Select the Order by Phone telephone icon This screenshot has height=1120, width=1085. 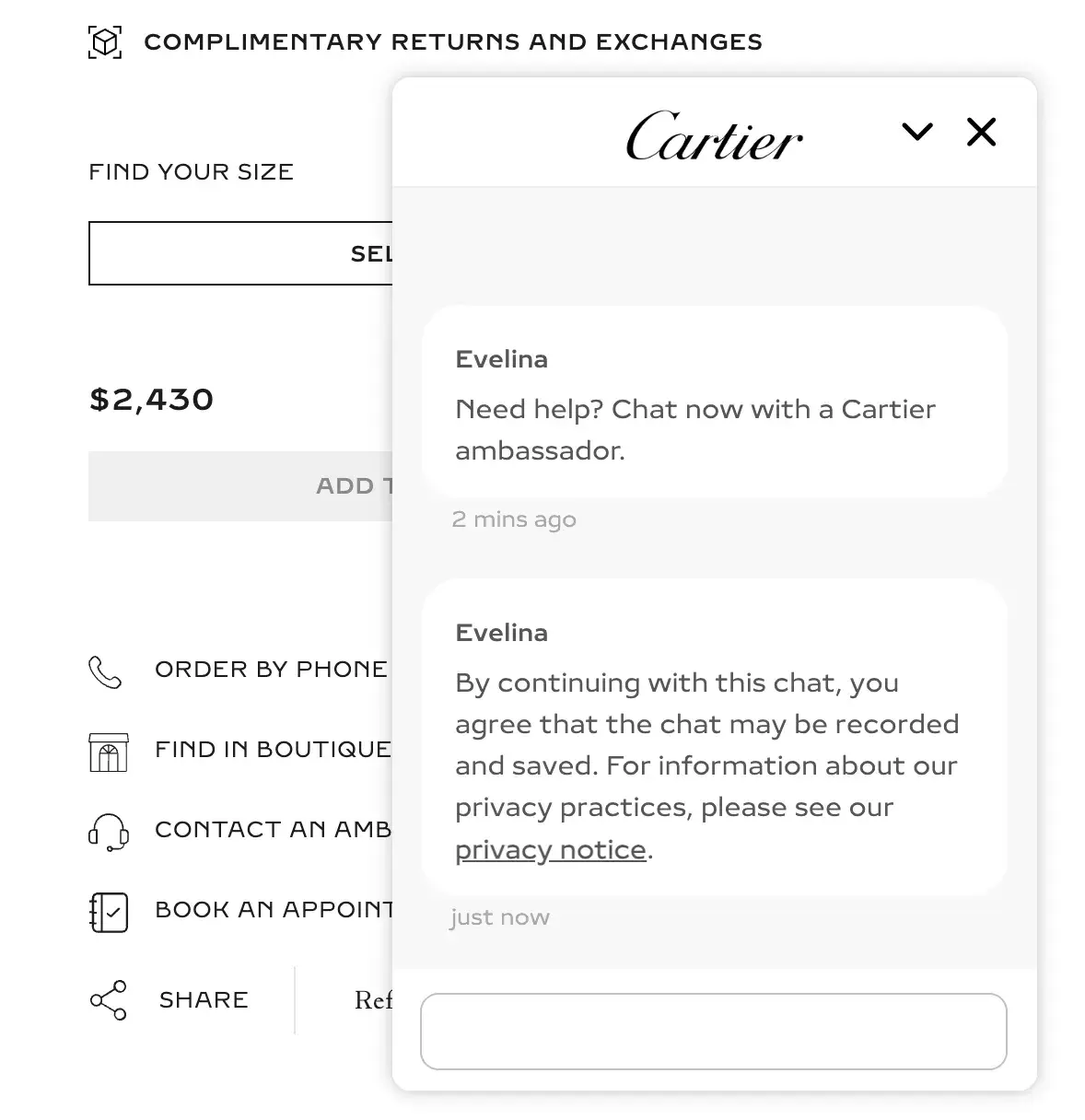pos(107,673)
